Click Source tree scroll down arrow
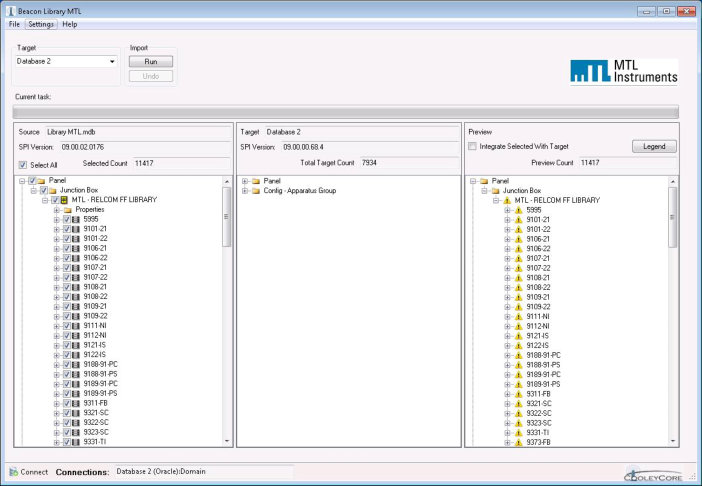Screen dimensions: 702x486 pyautogui.click(x=227, y=441)
